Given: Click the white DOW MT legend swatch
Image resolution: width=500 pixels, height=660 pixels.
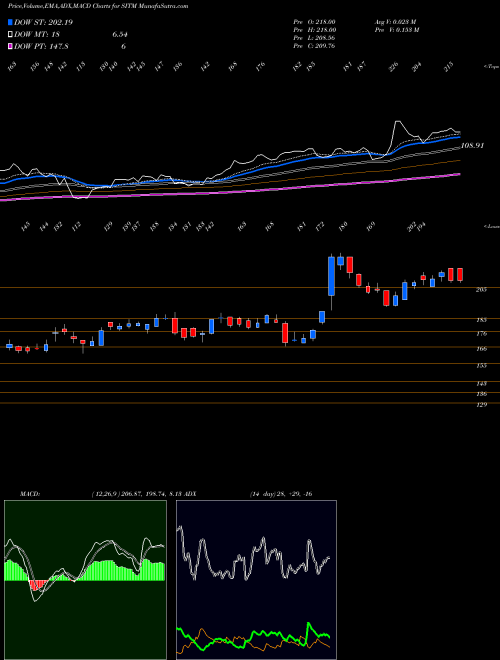Looking at the screenshot, I should [x=10, y=35].
